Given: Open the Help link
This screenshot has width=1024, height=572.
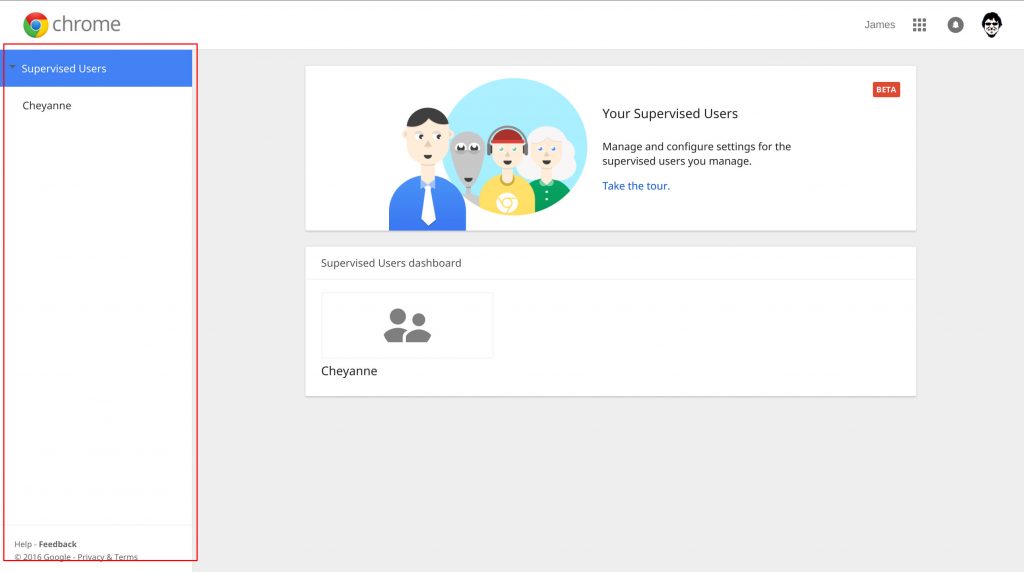Looking at the screenshot, I should pos(23,544).
